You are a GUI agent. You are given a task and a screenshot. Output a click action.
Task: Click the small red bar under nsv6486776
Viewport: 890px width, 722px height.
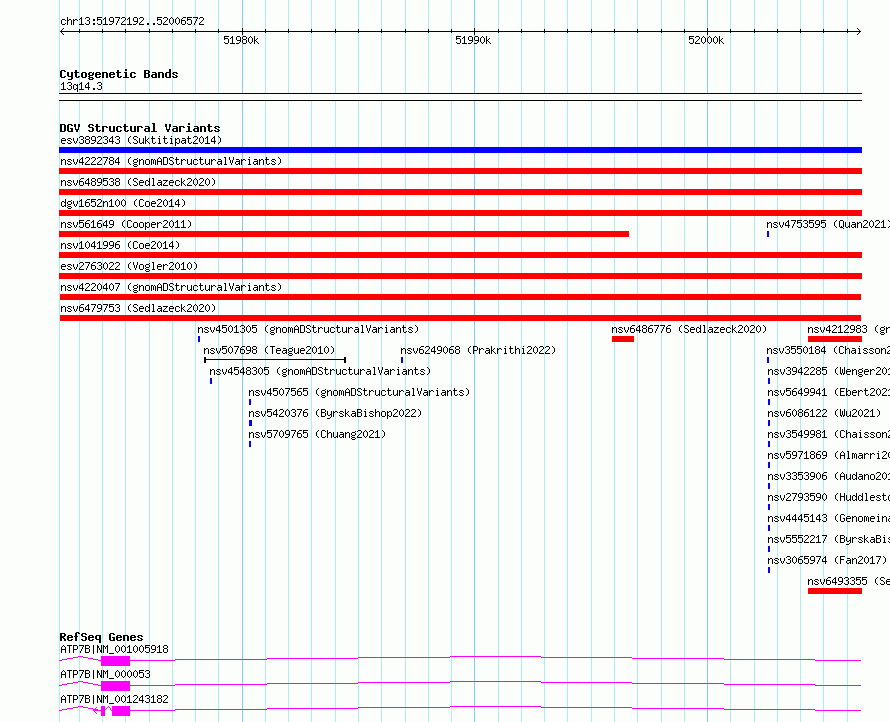point(623,339)
